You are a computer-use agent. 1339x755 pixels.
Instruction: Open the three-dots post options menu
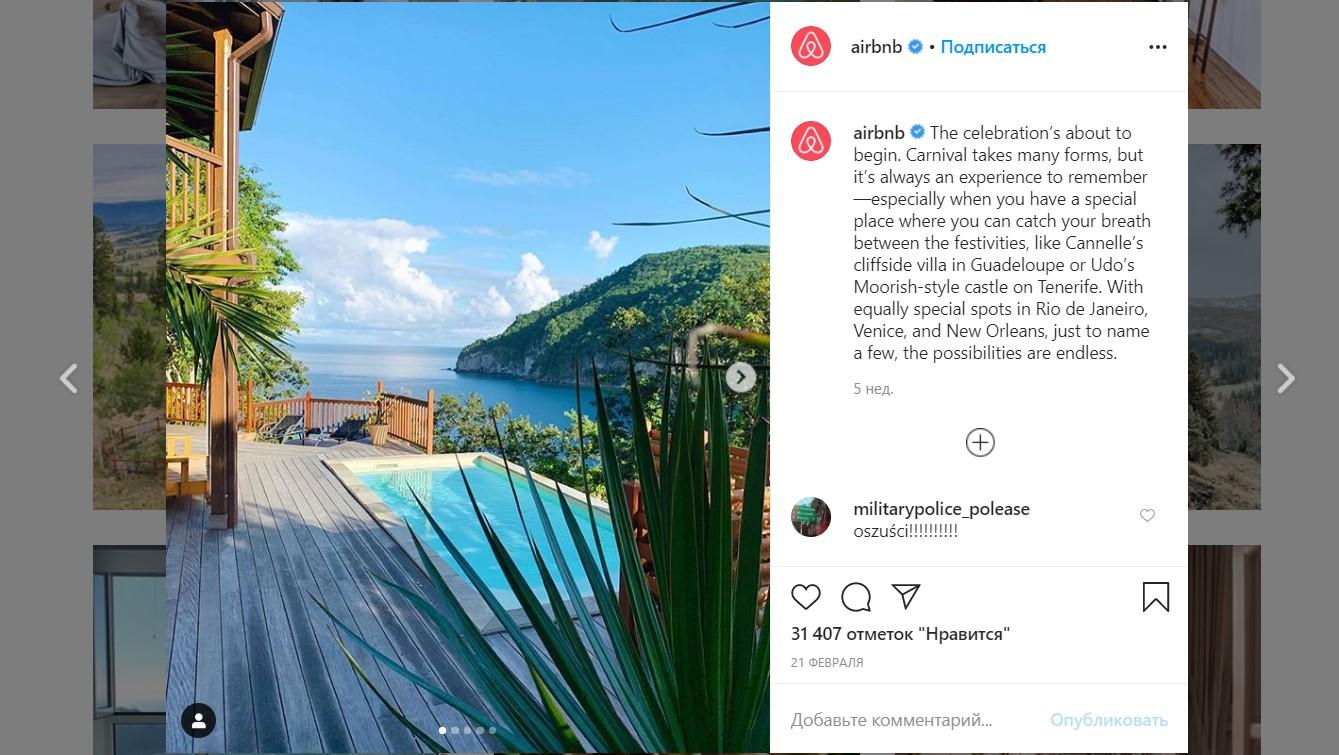coord(1158,47)
